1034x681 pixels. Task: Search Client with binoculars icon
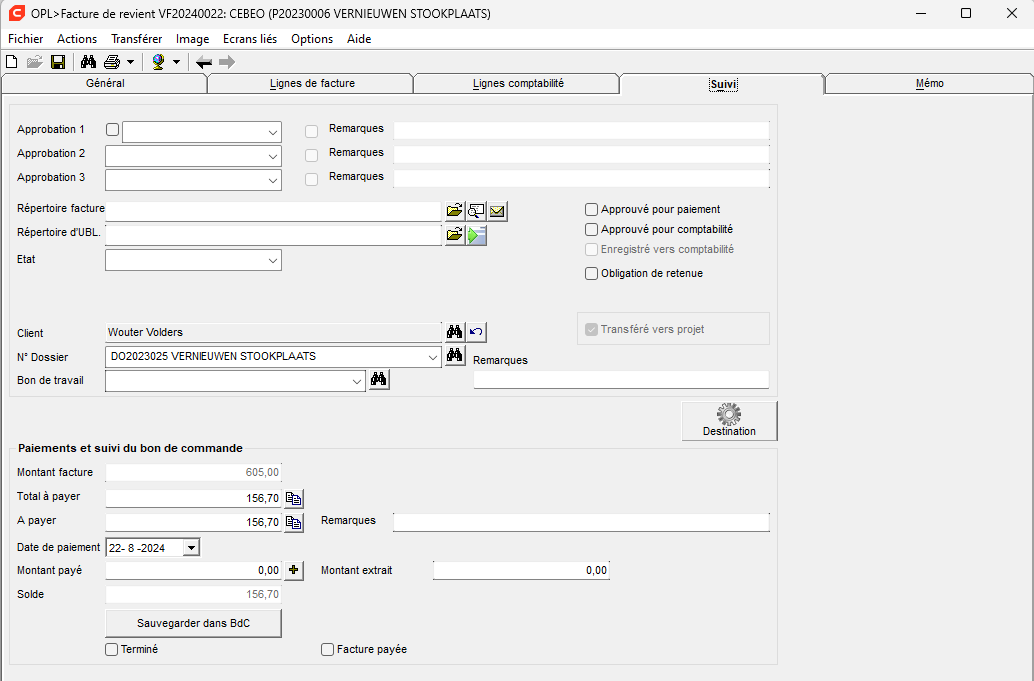pyautogui.click(x=454, y=332)
